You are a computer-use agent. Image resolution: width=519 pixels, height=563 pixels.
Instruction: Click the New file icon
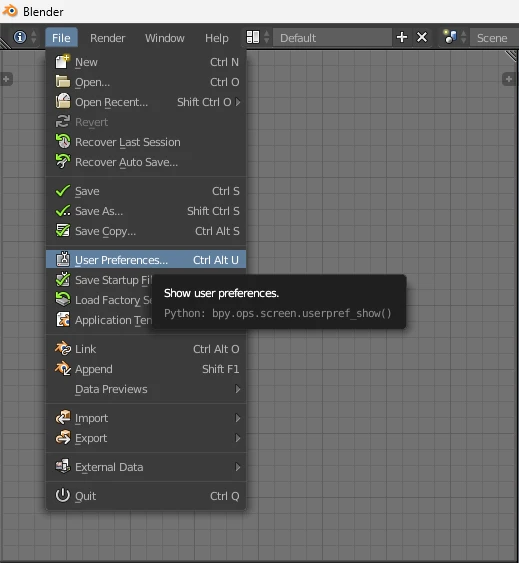[63, 62]
